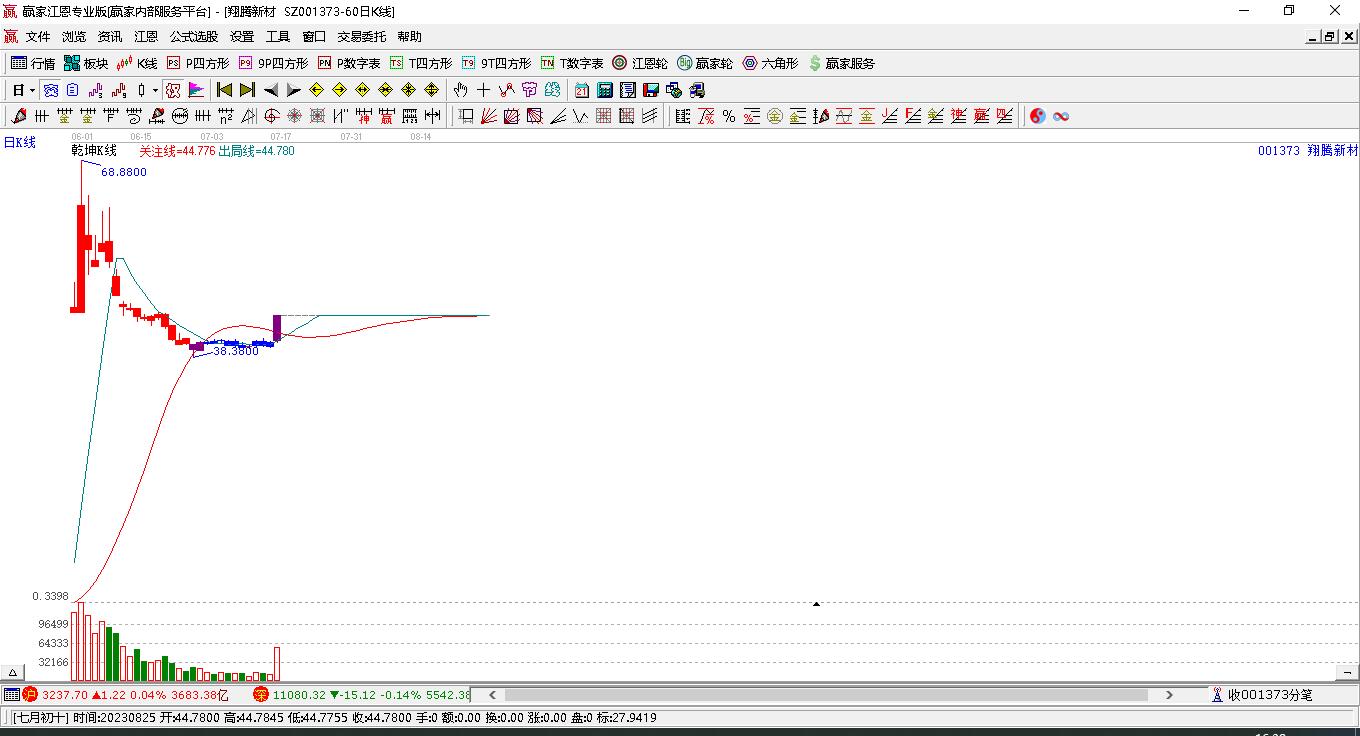Open the 9P四方形 tool
This screenshot has width=1360, height=736.
point(273,63)
